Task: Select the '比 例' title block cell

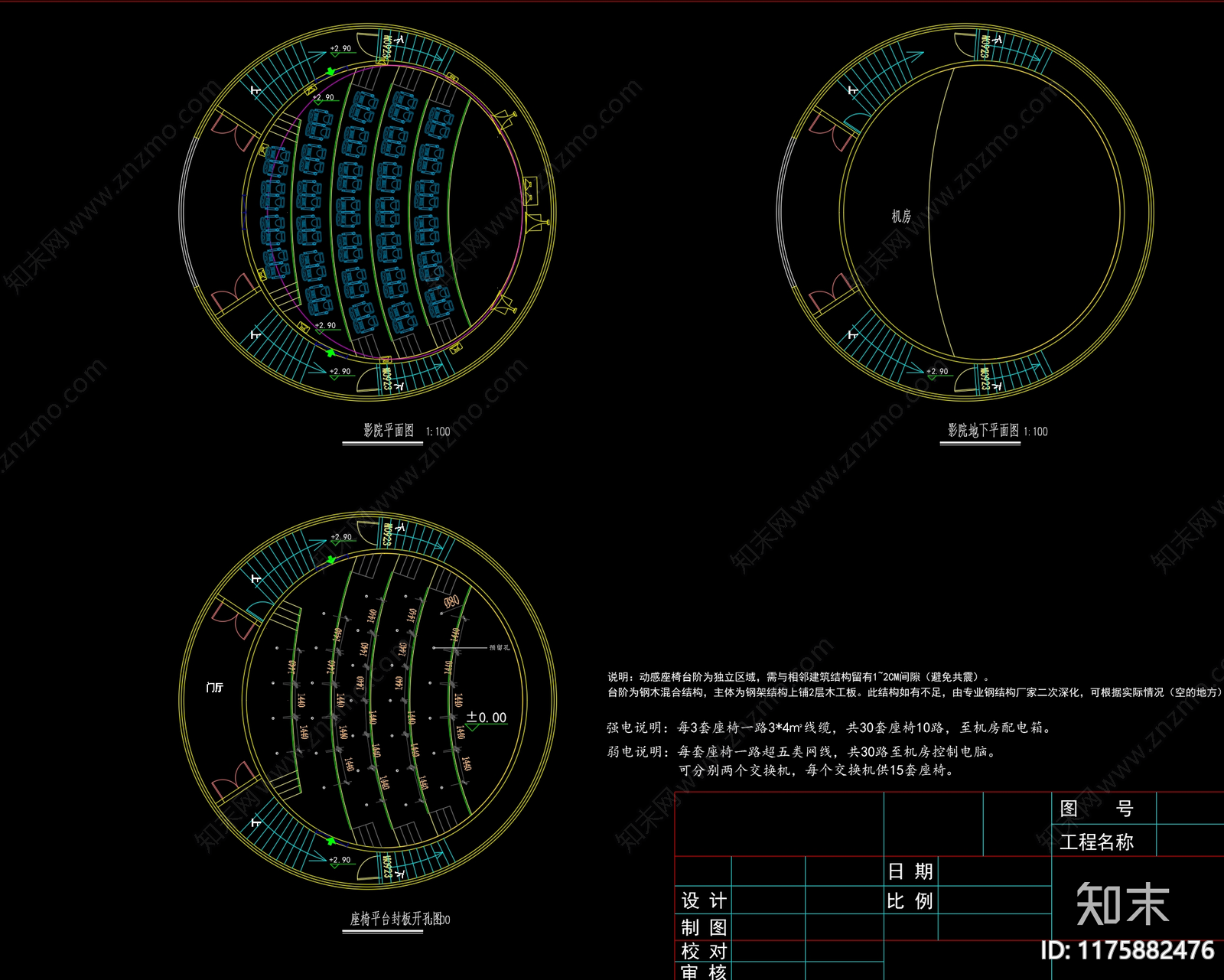Action: (910, 901)
